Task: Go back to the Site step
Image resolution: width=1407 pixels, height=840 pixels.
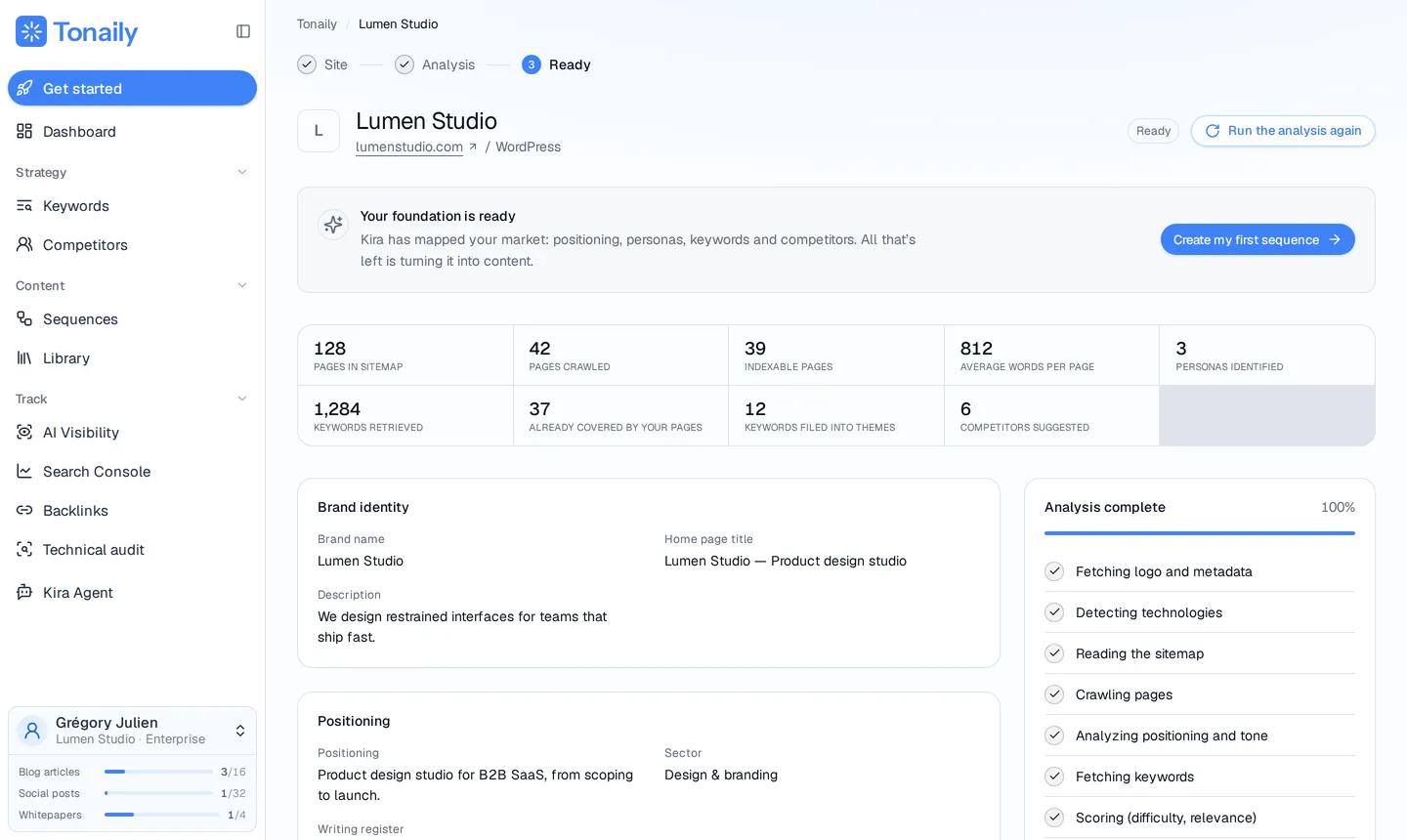Action: [x=322, y=64]
